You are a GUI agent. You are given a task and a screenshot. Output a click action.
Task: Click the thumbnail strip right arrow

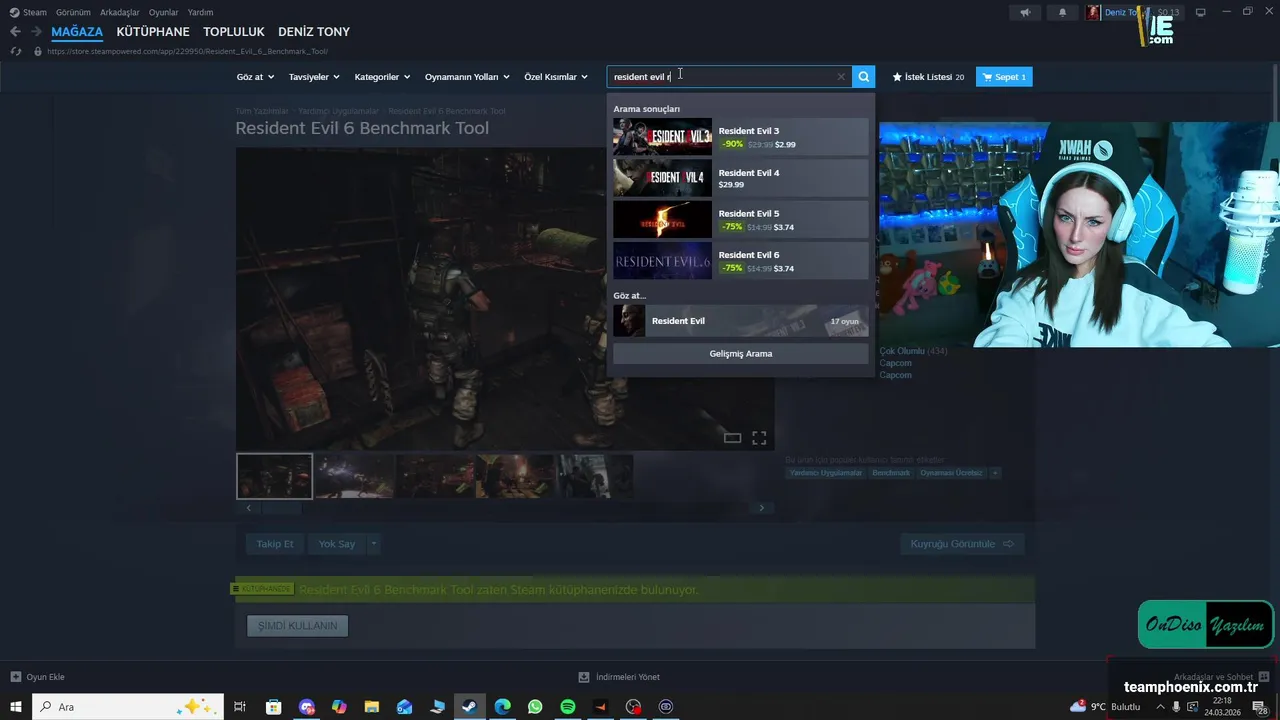[x=761, y=508]
